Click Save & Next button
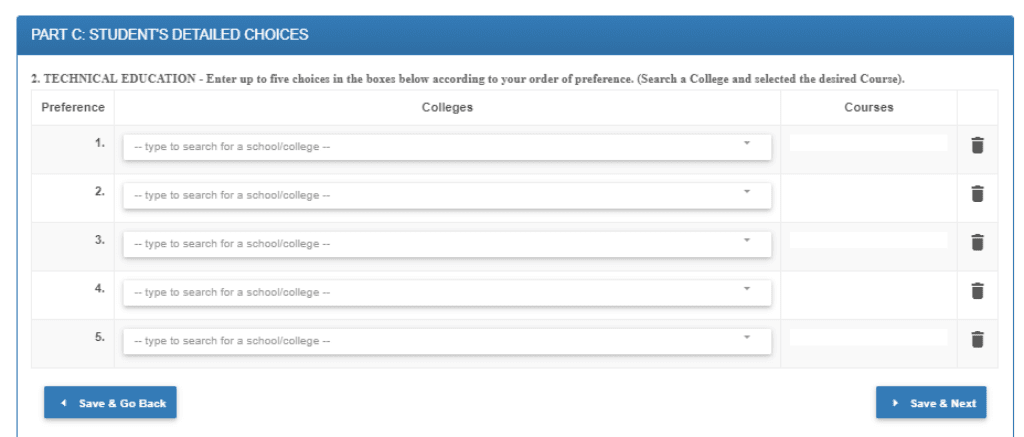Screen dimensions: 1024x437 (931, 402)
